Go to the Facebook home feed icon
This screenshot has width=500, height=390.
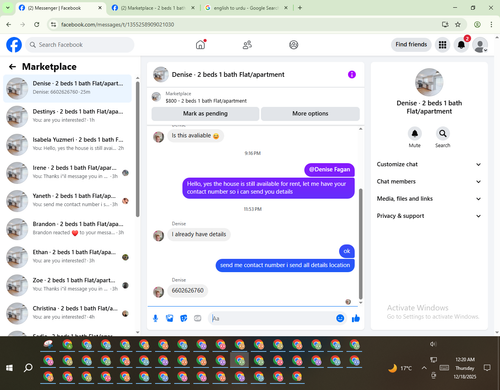click(200, 45)
